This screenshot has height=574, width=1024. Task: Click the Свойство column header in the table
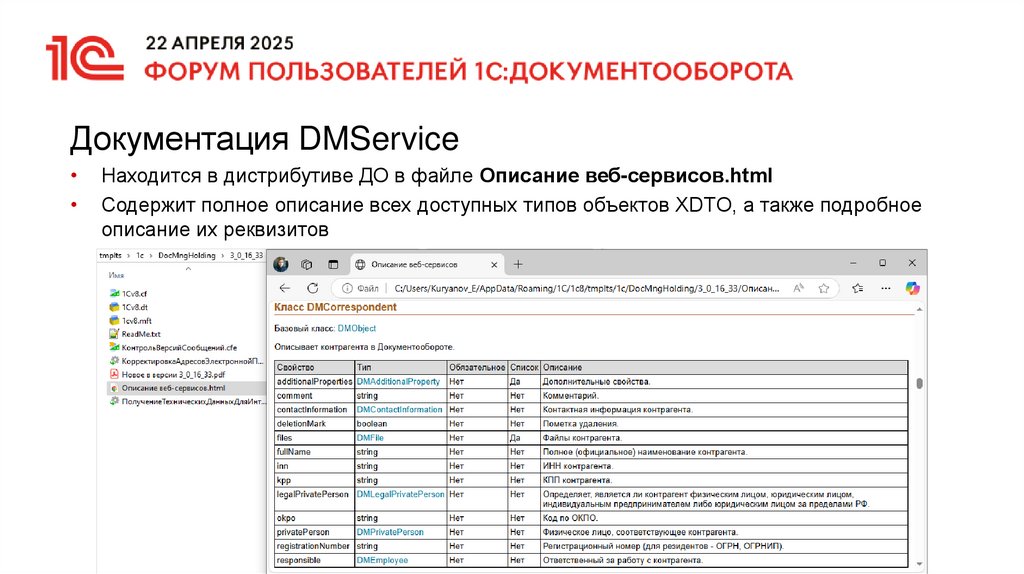pos(315,368)
